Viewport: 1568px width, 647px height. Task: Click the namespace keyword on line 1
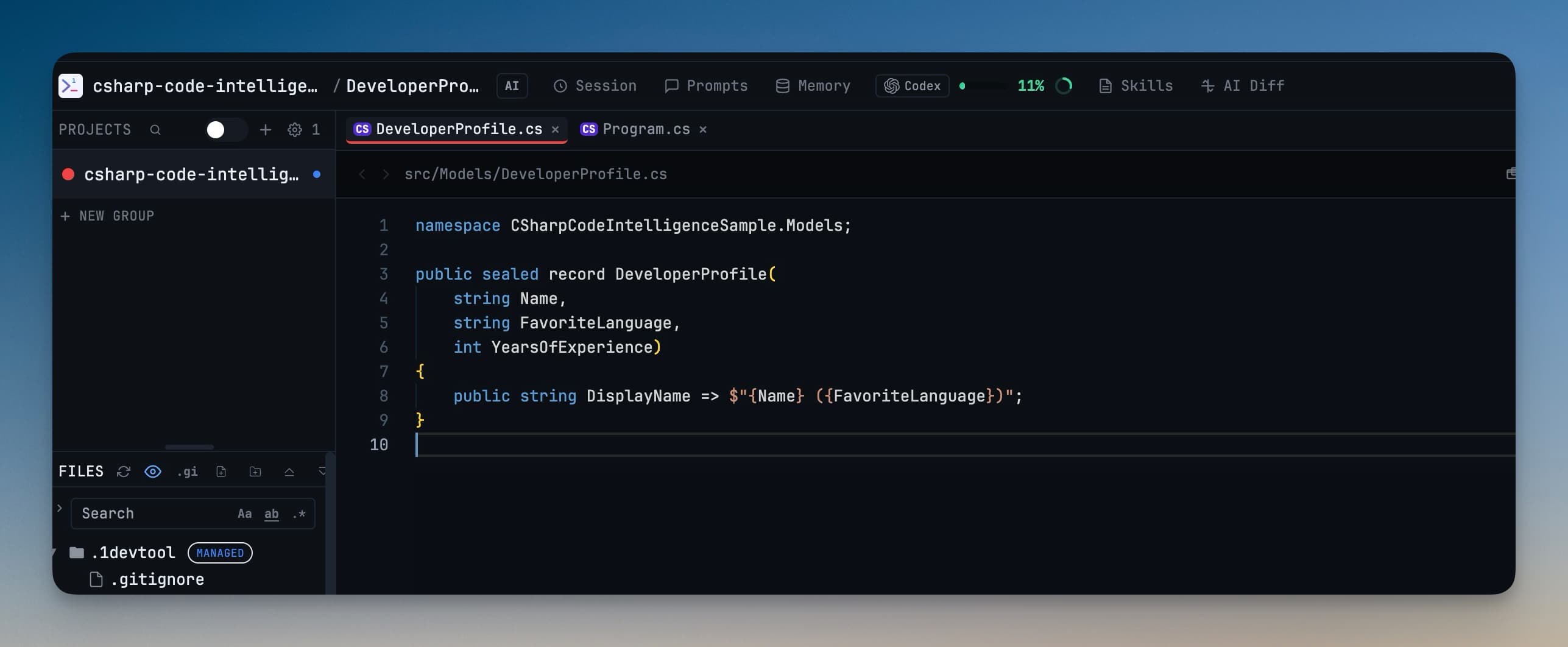tap(458, 226)
